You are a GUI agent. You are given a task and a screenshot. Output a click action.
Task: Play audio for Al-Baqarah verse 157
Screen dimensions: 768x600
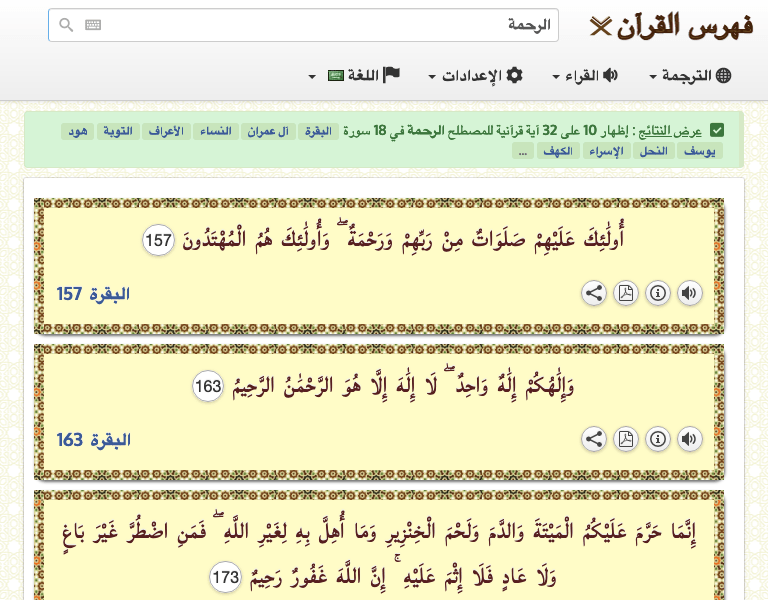(x=690, y=293)
